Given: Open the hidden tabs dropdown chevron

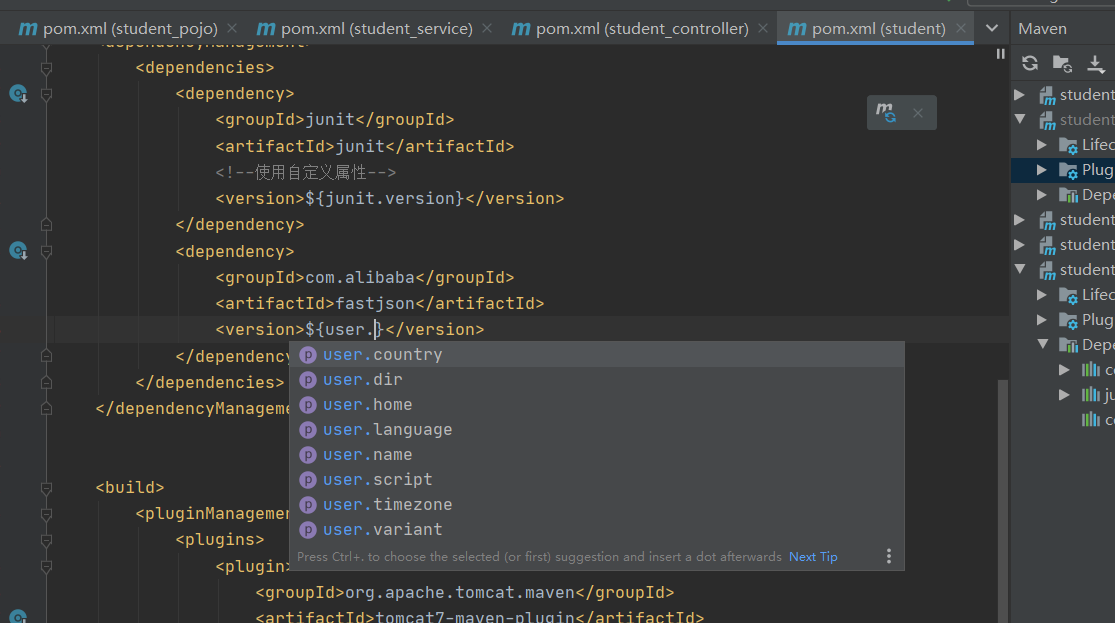Looking at the screenshot, I should pos(991,28).
